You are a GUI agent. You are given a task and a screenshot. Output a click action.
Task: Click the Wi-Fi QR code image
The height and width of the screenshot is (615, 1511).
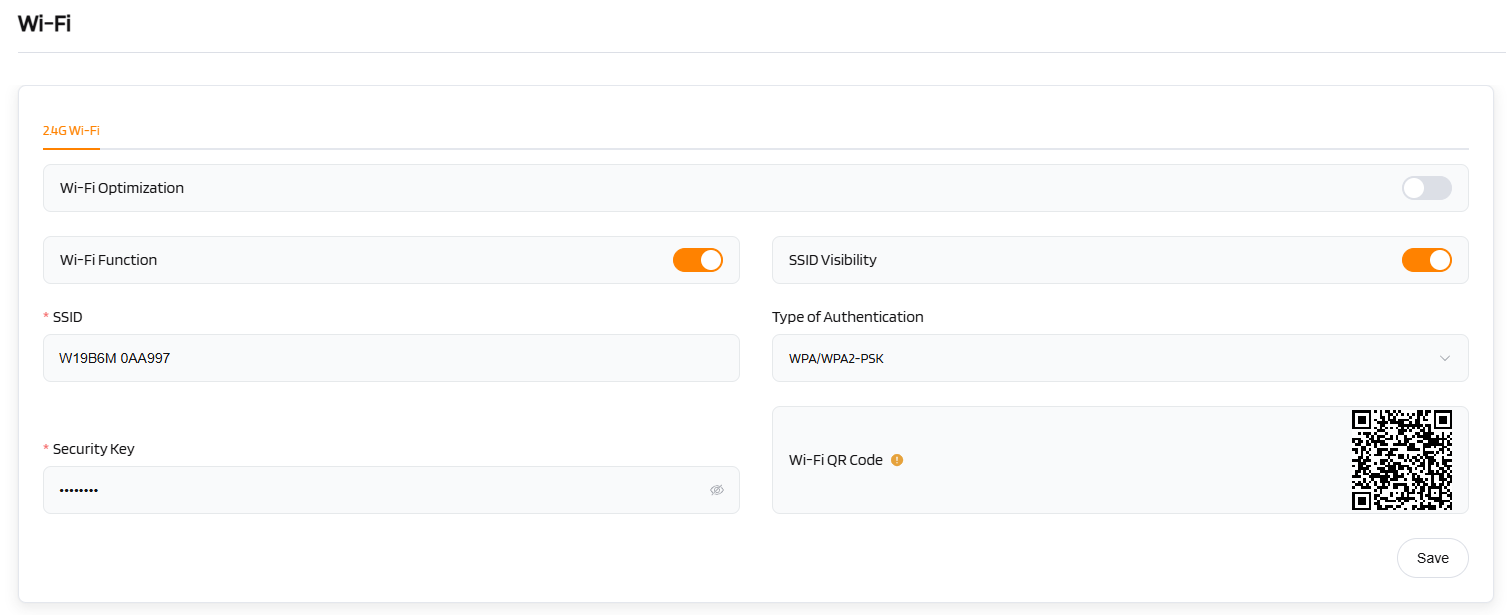[x=1401, y=460]
